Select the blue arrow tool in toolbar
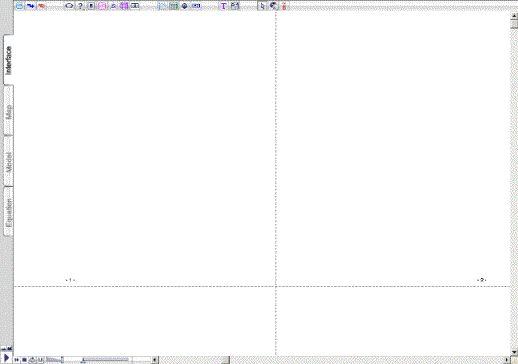 [31, 6]
